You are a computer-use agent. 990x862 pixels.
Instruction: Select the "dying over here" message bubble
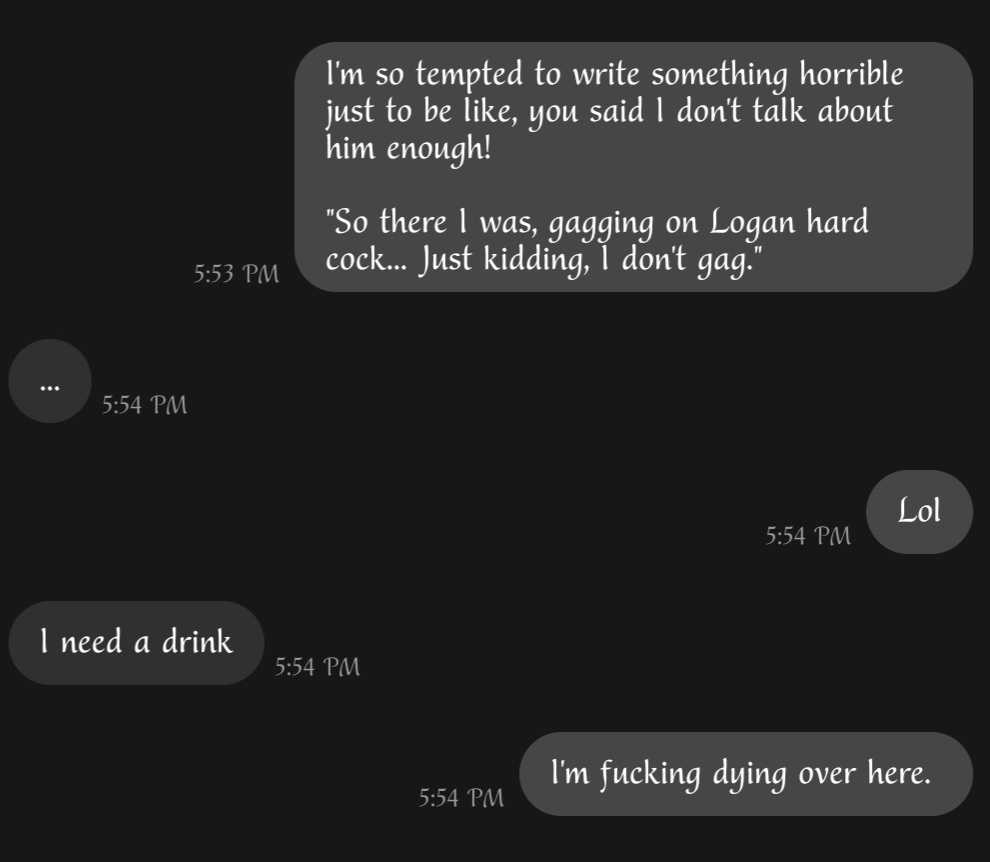(746, 774)
